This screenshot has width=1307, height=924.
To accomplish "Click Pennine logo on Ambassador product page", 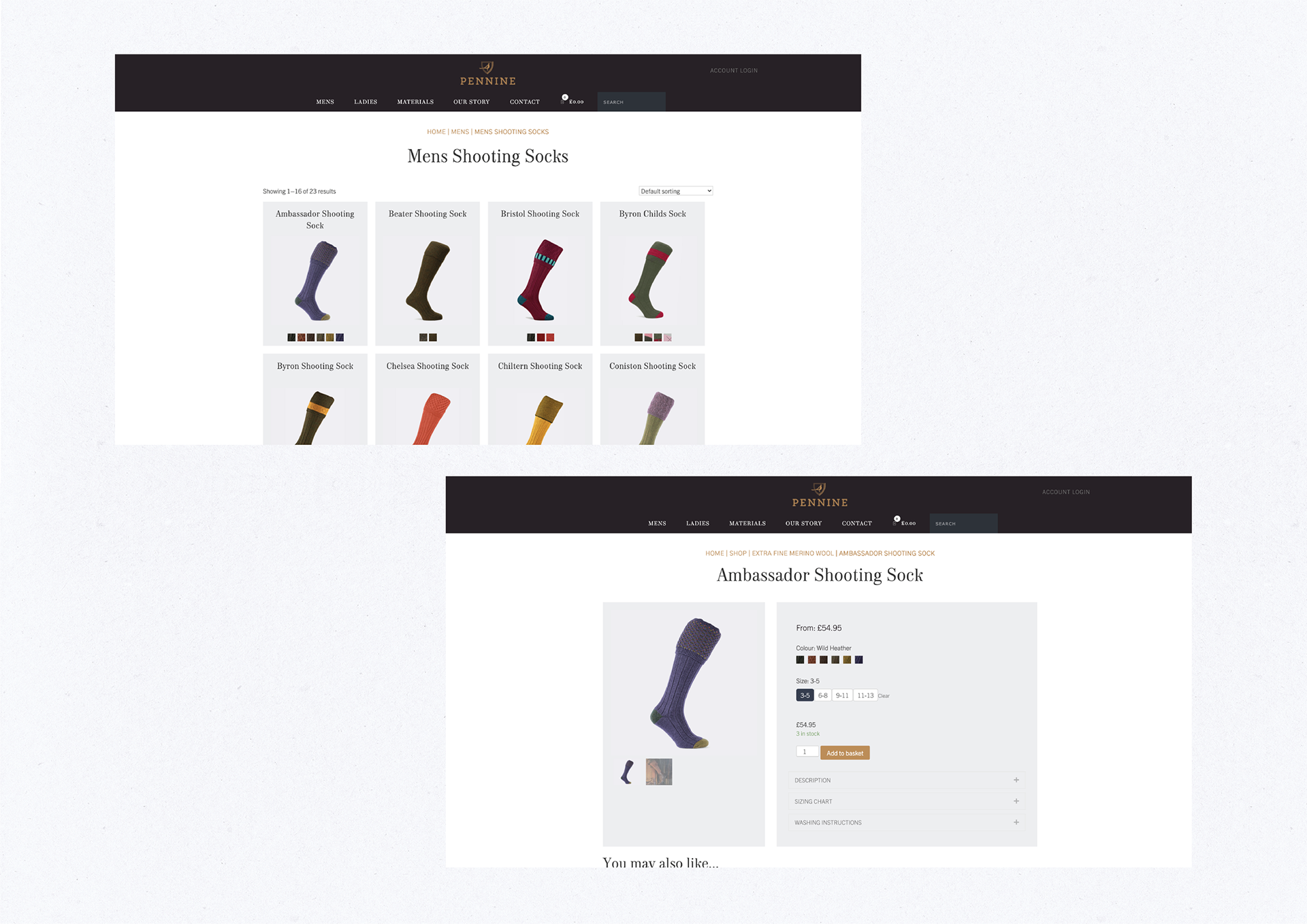I will pyautogui.click(x=820, y=495).
